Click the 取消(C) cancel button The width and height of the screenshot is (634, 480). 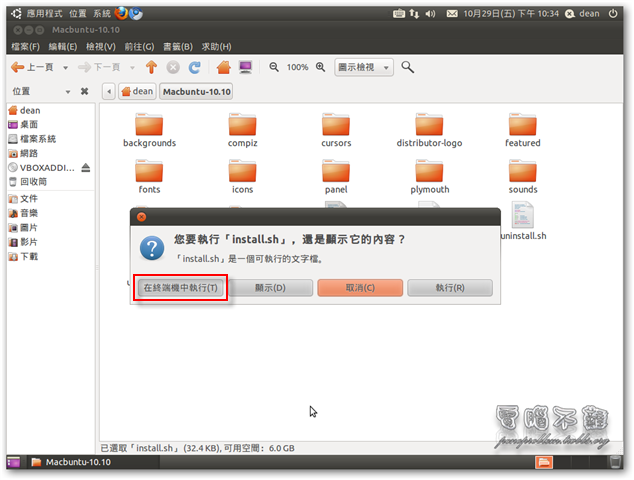[360, 288]
